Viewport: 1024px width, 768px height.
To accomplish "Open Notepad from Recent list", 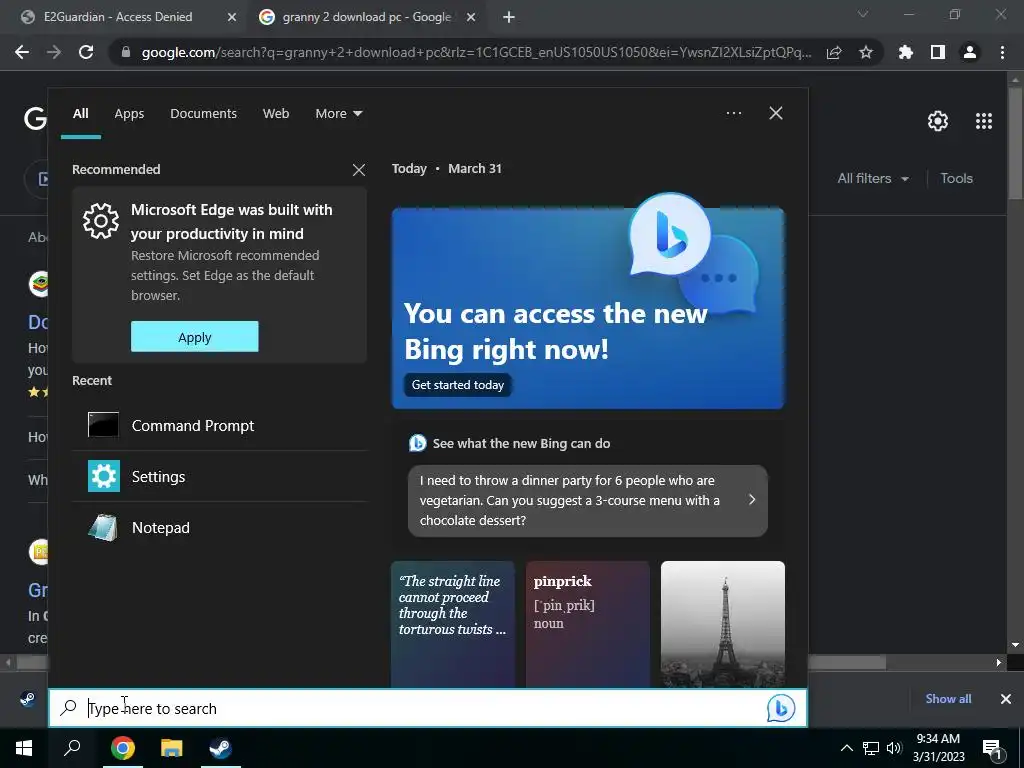I will click(x=219, y=528).
